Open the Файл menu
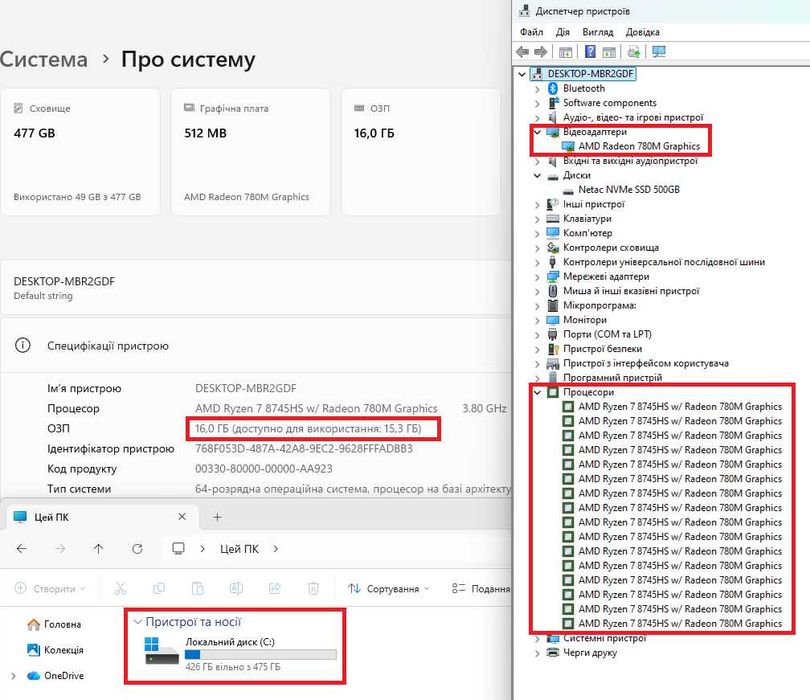 [x=531, y=32]
